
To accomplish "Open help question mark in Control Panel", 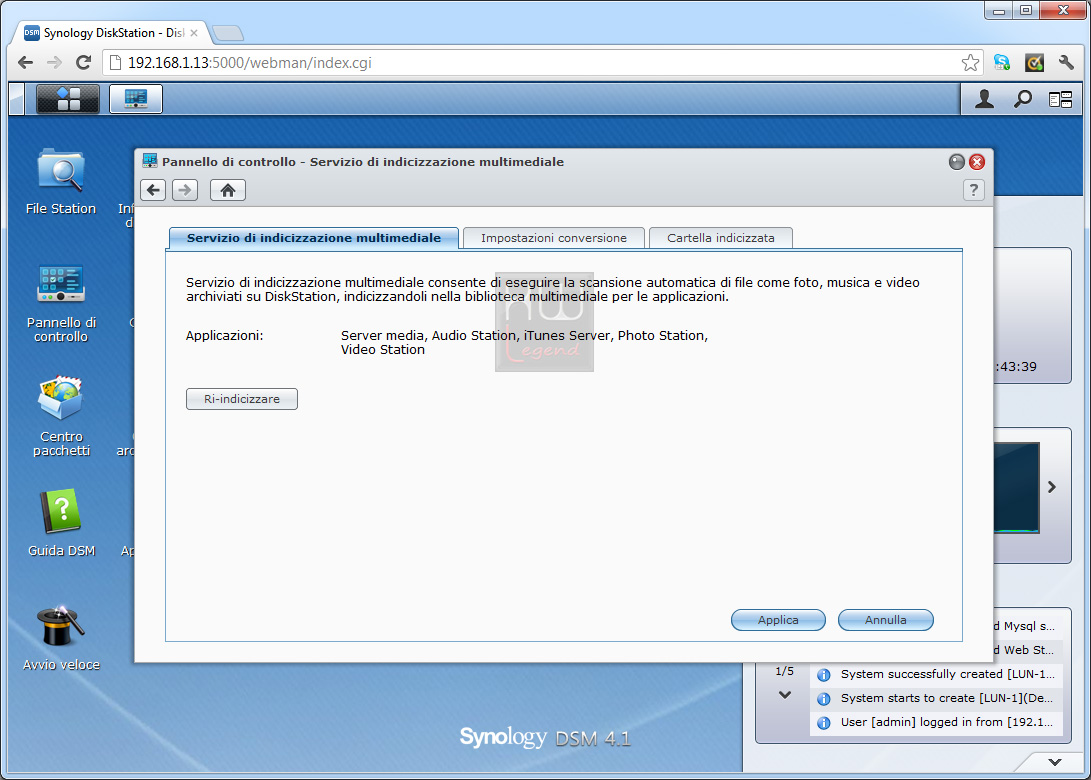I will point(973,190).
